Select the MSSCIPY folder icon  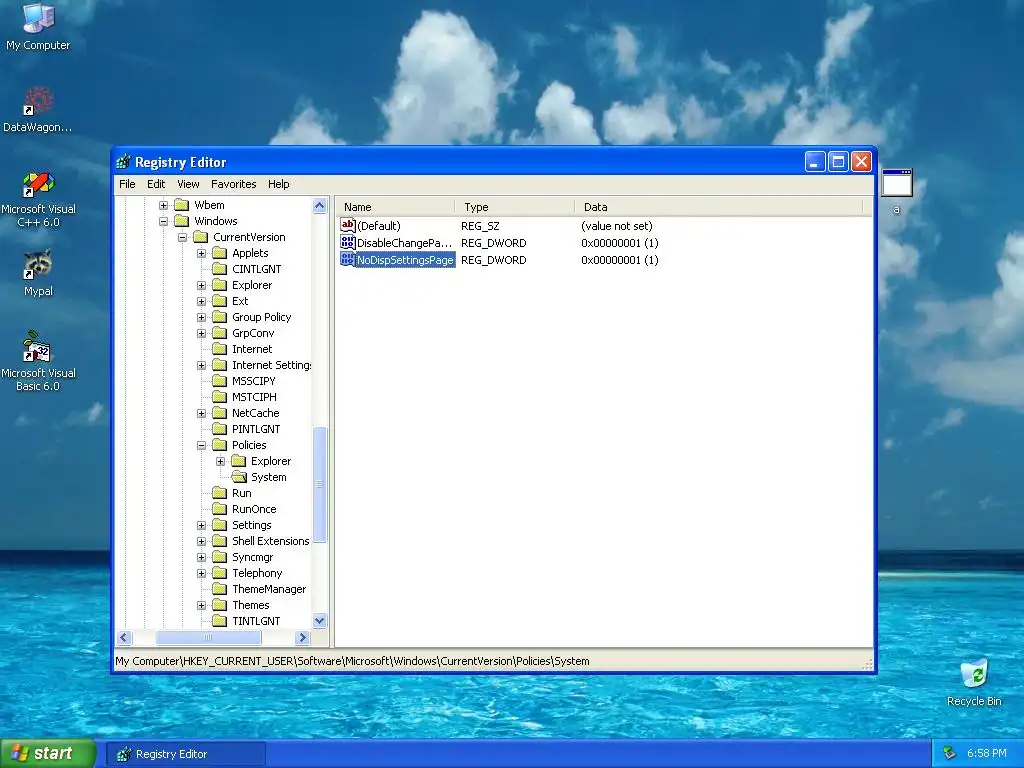[x=219, y=381]
